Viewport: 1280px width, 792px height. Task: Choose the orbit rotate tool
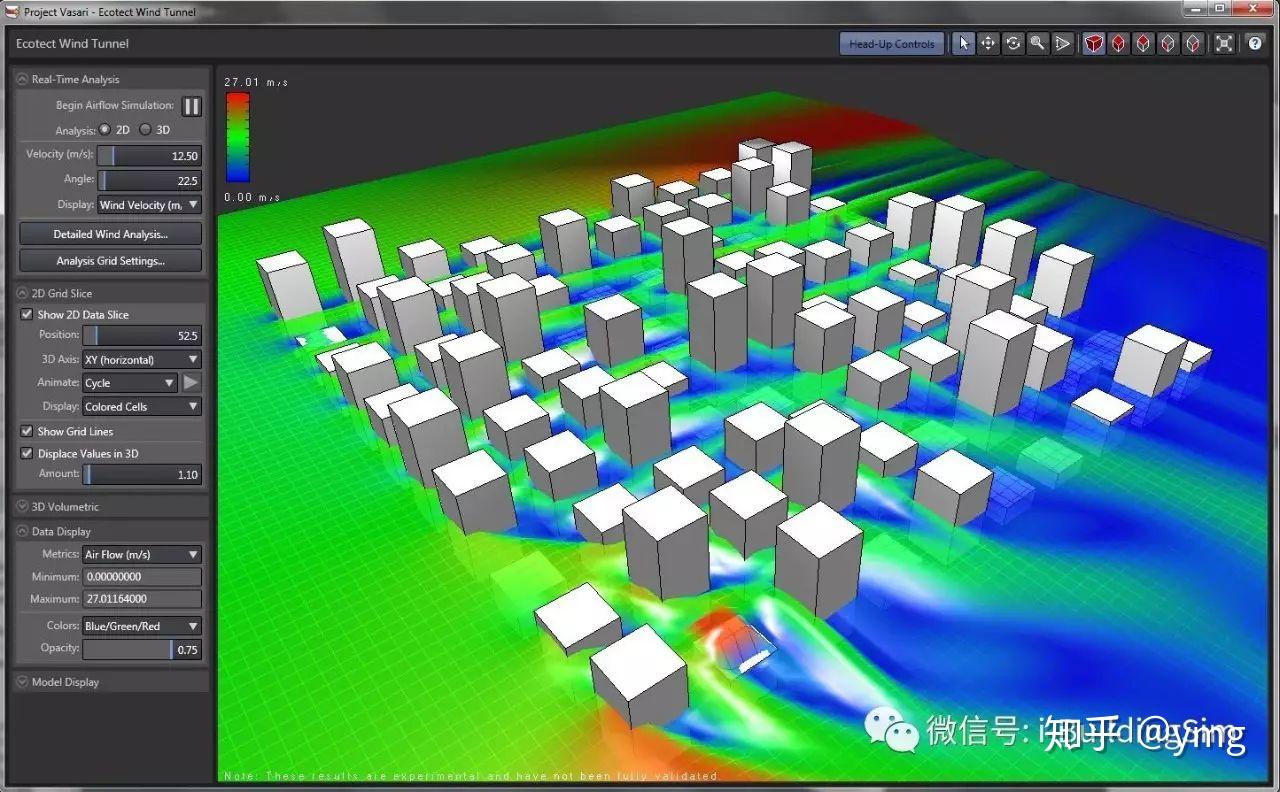click(x=1013, y=43)
